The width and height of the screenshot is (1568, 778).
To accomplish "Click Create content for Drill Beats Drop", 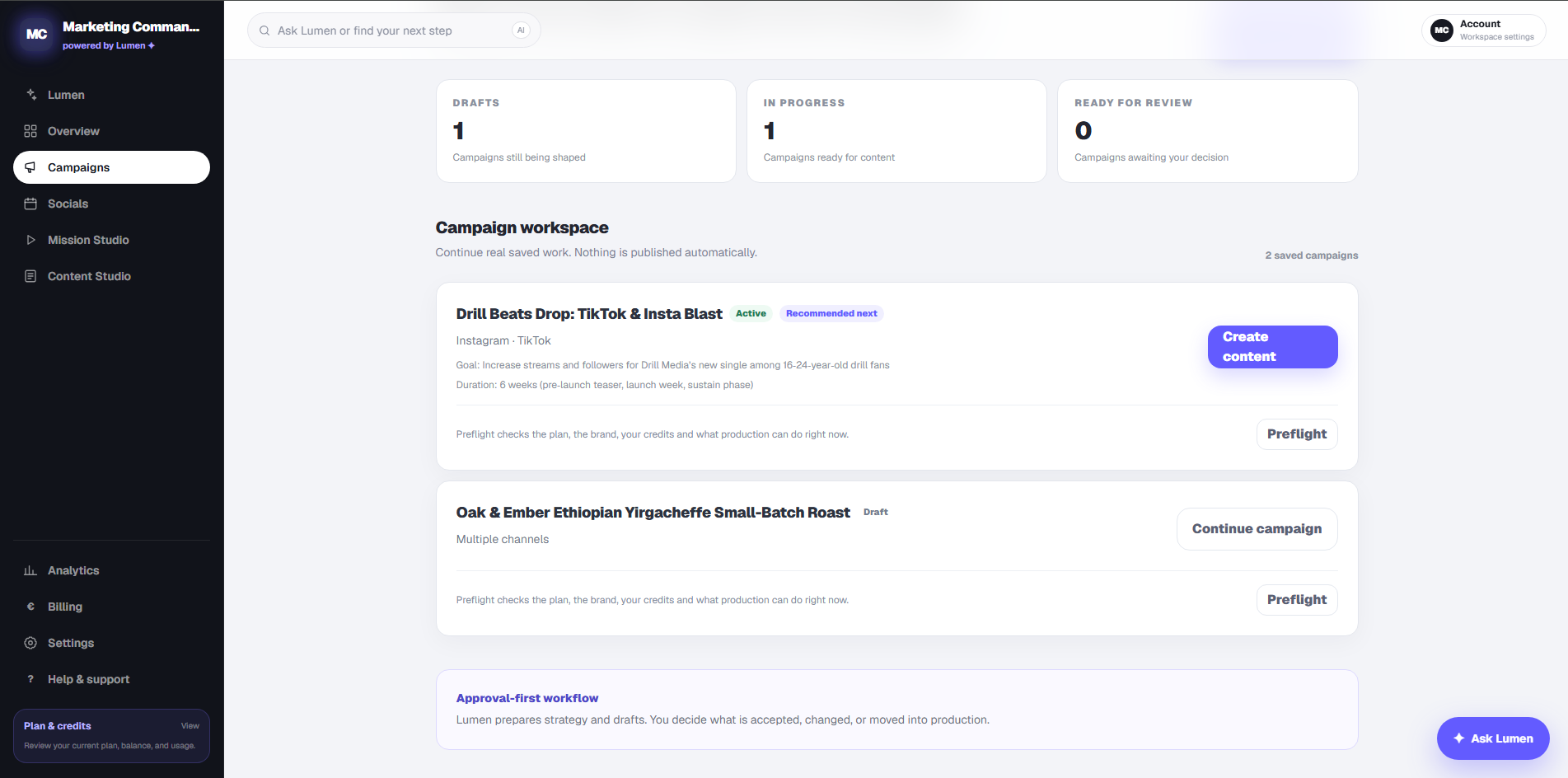I will tap(1272, 347).
